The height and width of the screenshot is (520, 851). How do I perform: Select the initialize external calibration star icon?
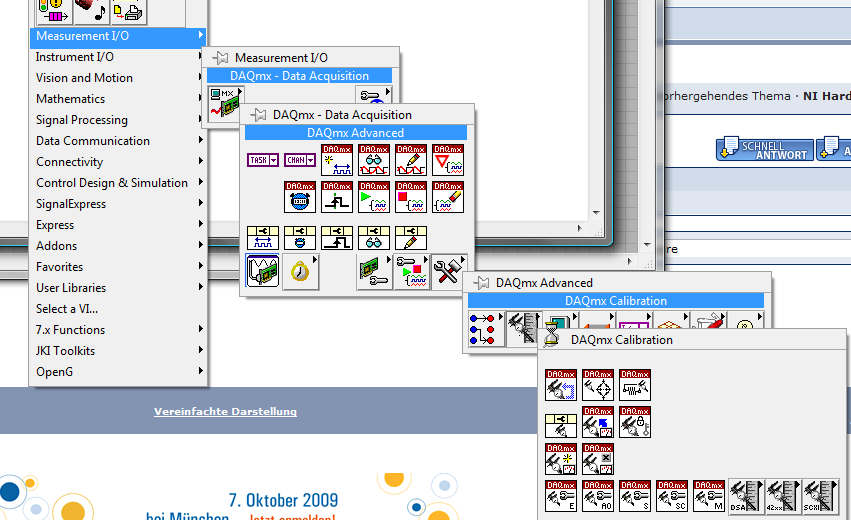point(561,459)
